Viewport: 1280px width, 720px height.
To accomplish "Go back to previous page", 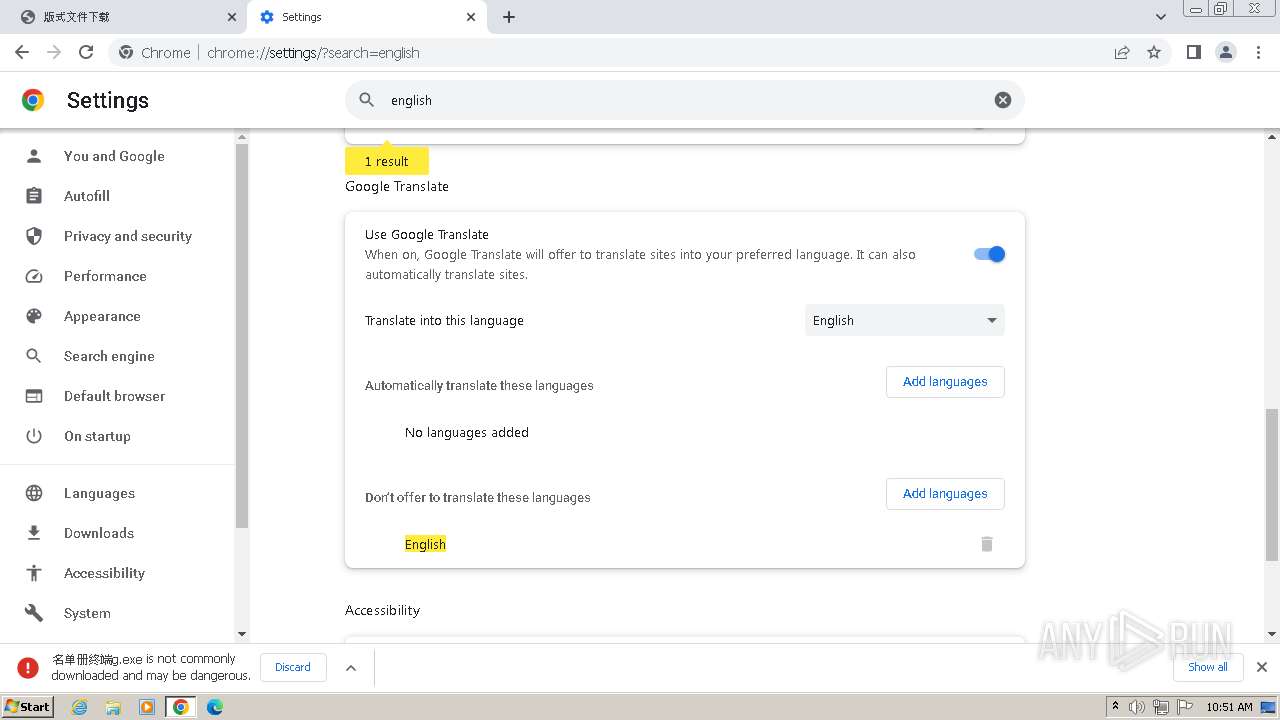I will pyautogui.click(x=22, y=52).
